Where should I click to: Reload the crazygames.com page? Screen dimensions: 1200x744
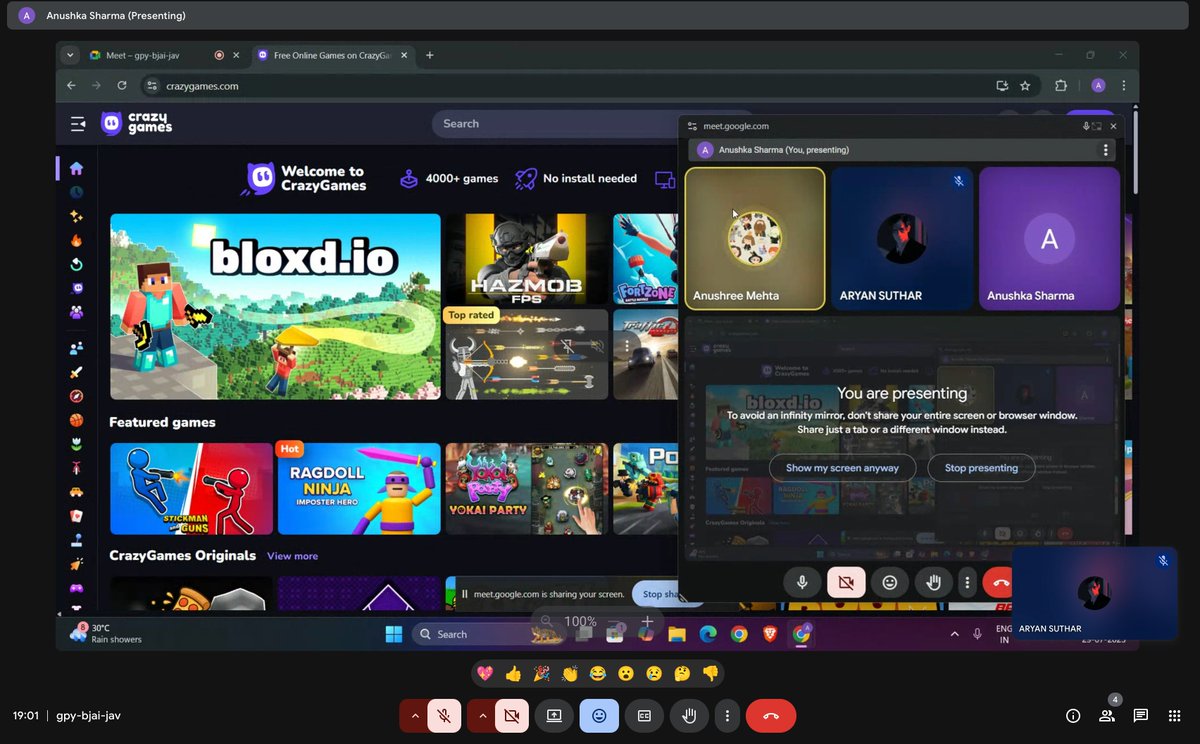tap(122, 86)
